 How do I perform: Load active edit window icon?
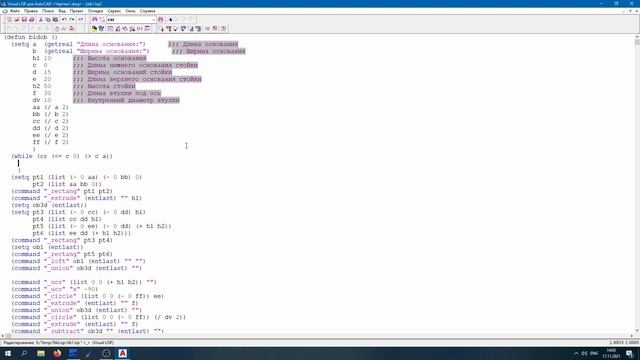click(162, 29)
